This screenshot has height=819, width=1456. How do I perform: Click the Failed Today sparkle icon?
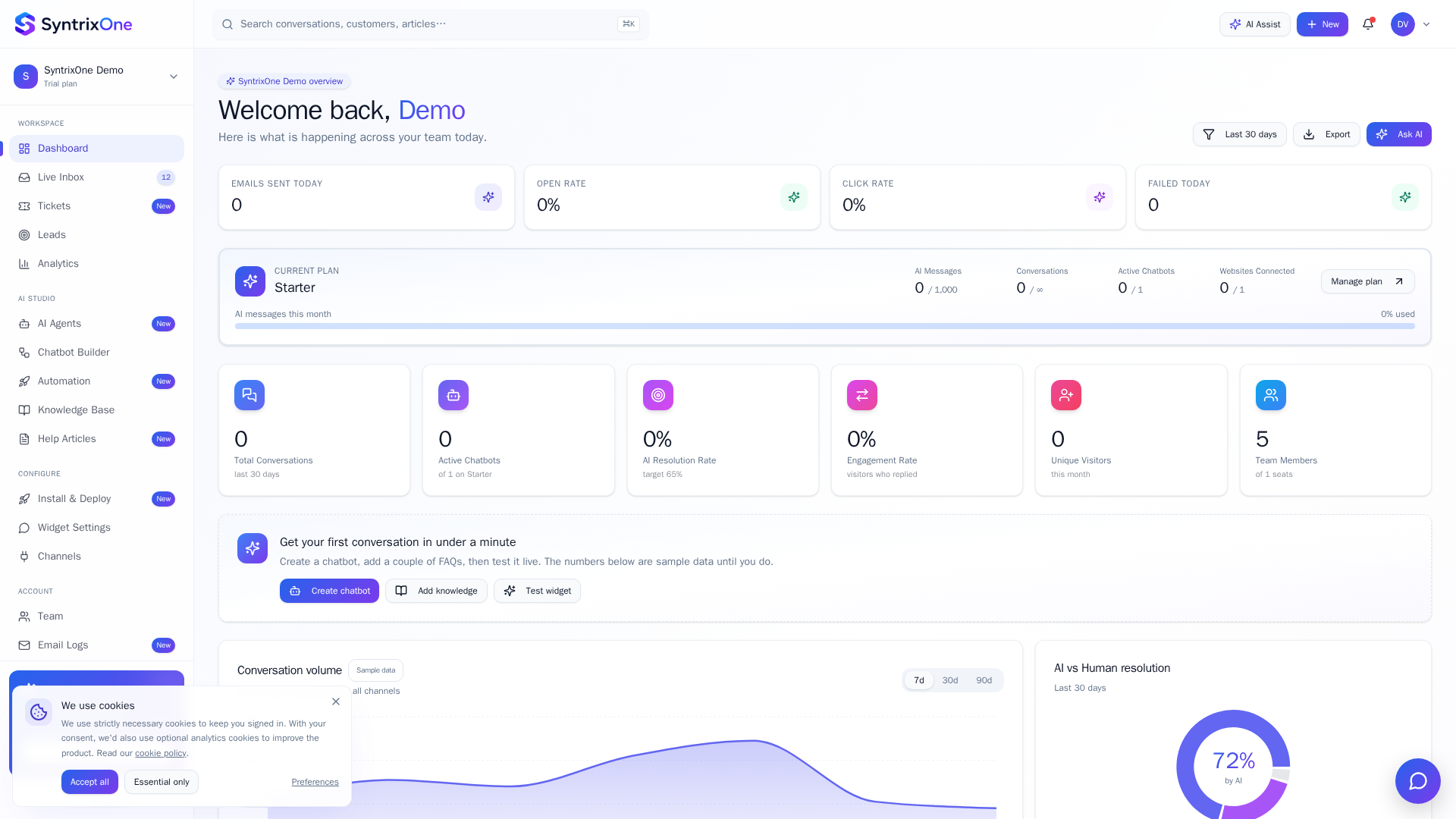click(x=1405, y=197)
